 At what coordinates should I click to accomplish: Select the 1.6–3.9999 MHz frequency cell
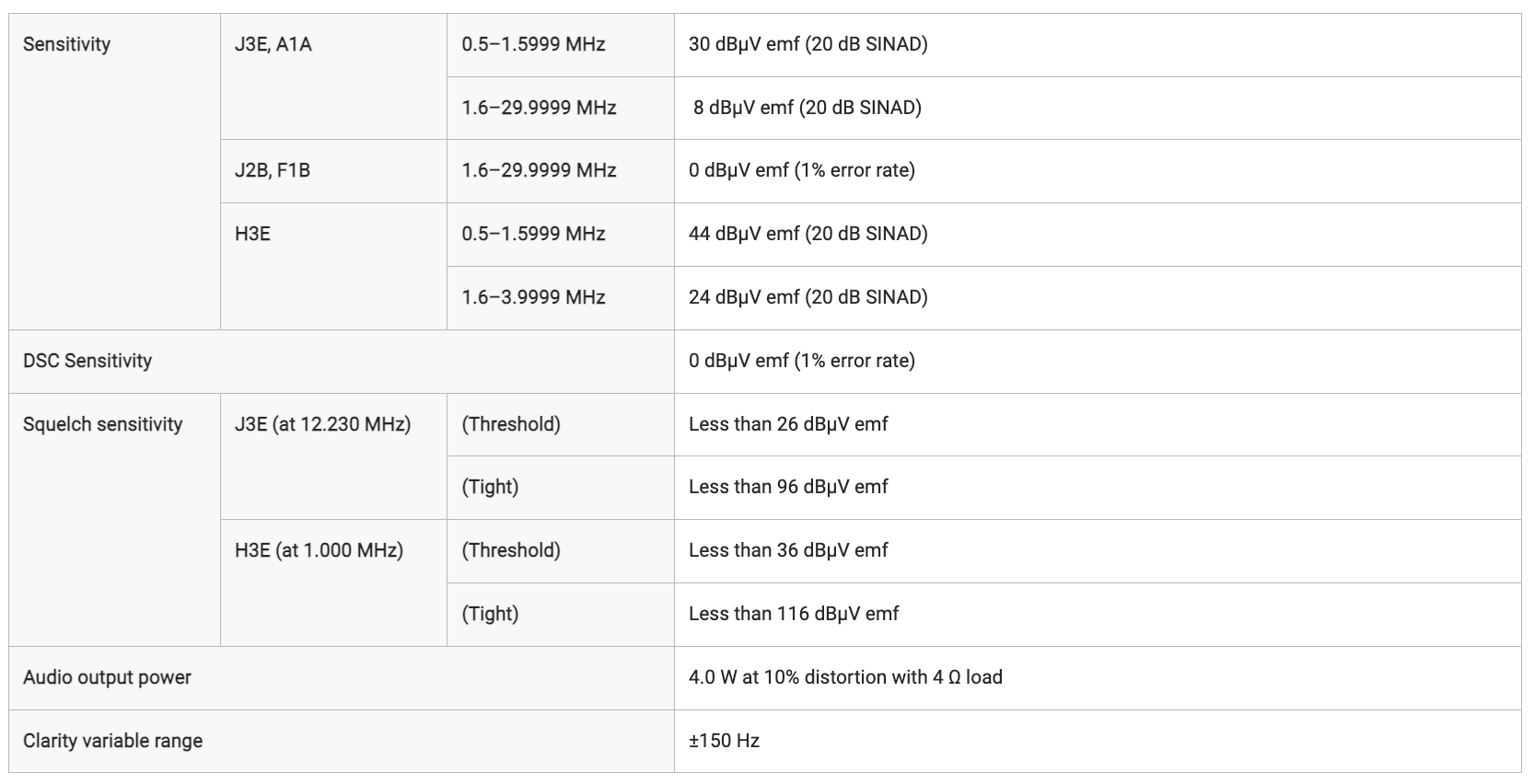(x=561, y=298)
